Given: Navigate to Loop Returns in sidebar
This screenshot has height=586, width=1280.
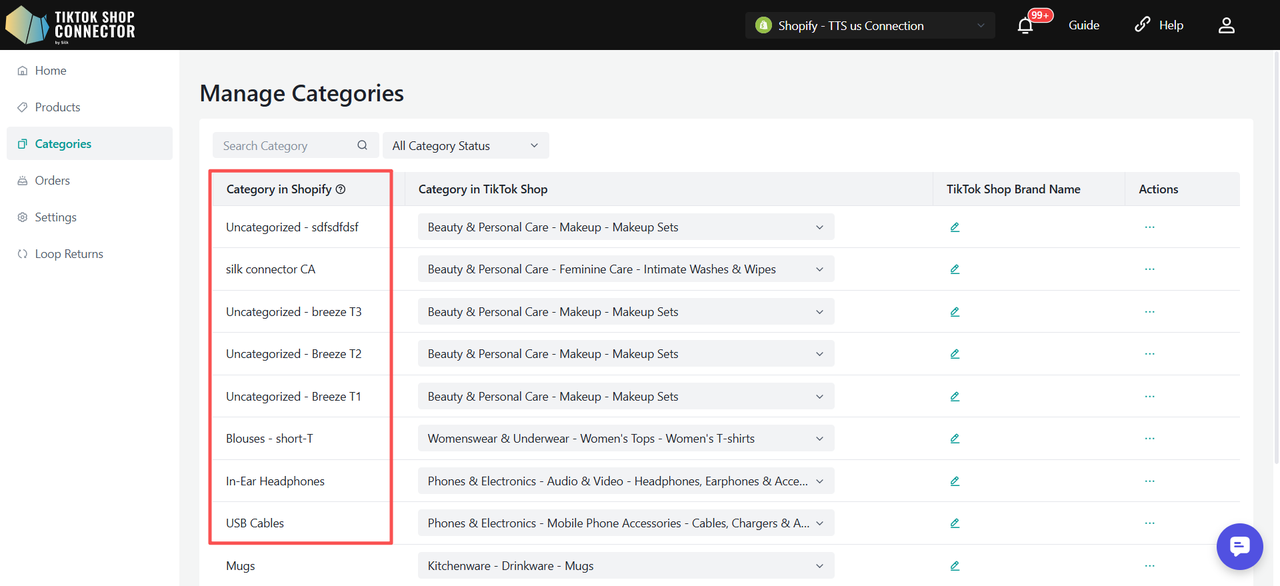Looking at the screenshot, I should (x=68, y=254).
